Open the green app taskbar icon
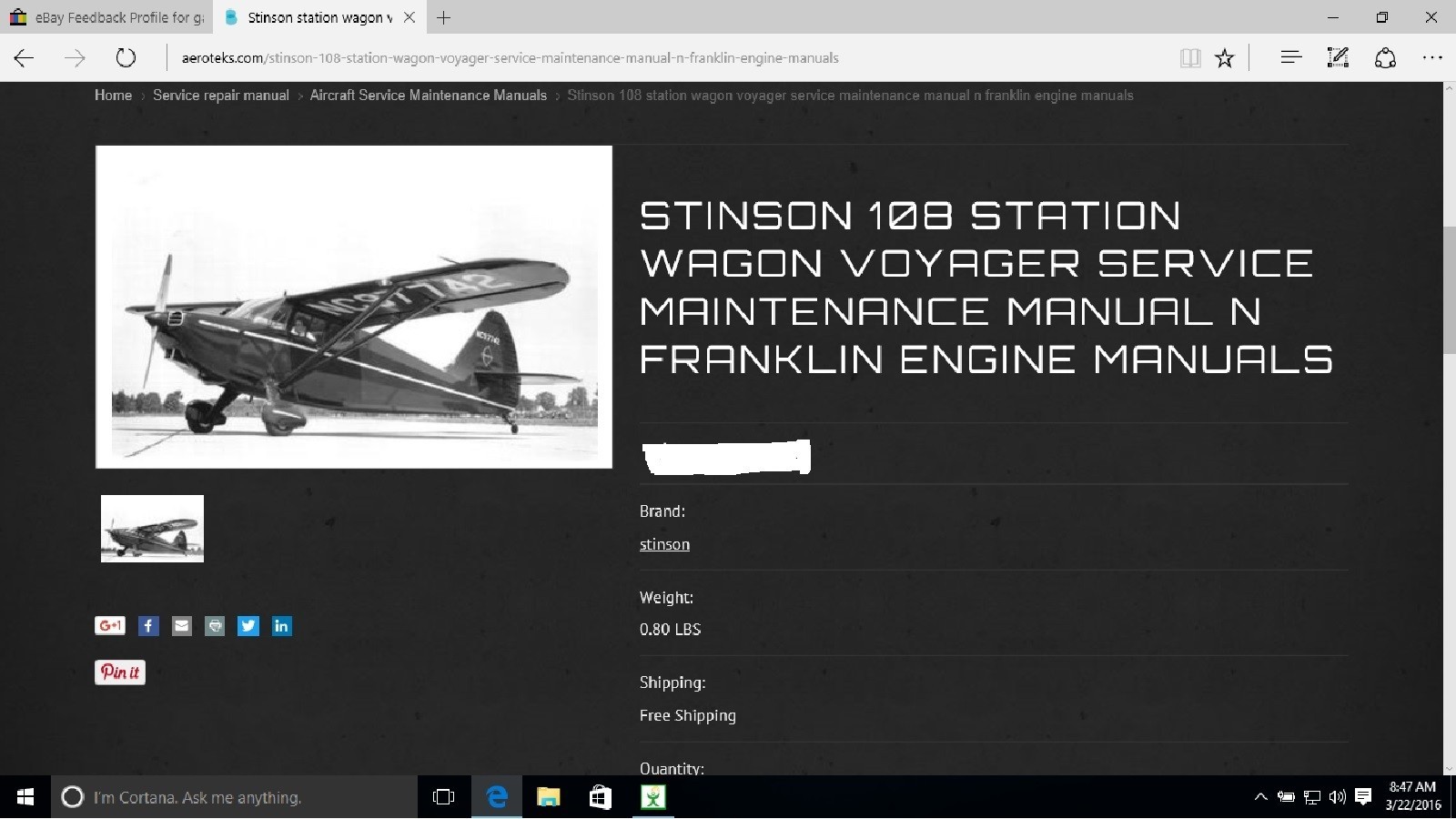The image size is (1456, 819). (653, 797)
